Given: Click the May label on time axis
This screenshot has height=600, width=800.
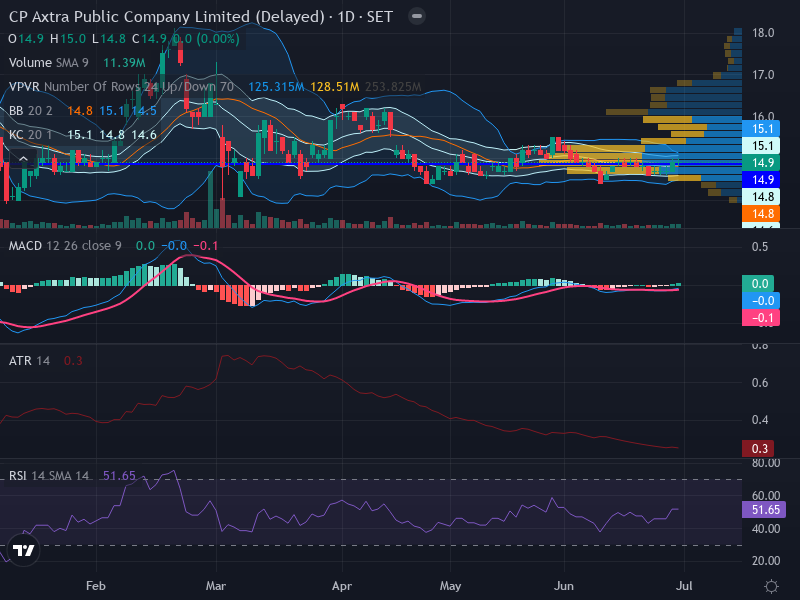Looking at the screenshot, I should [451, 586].
